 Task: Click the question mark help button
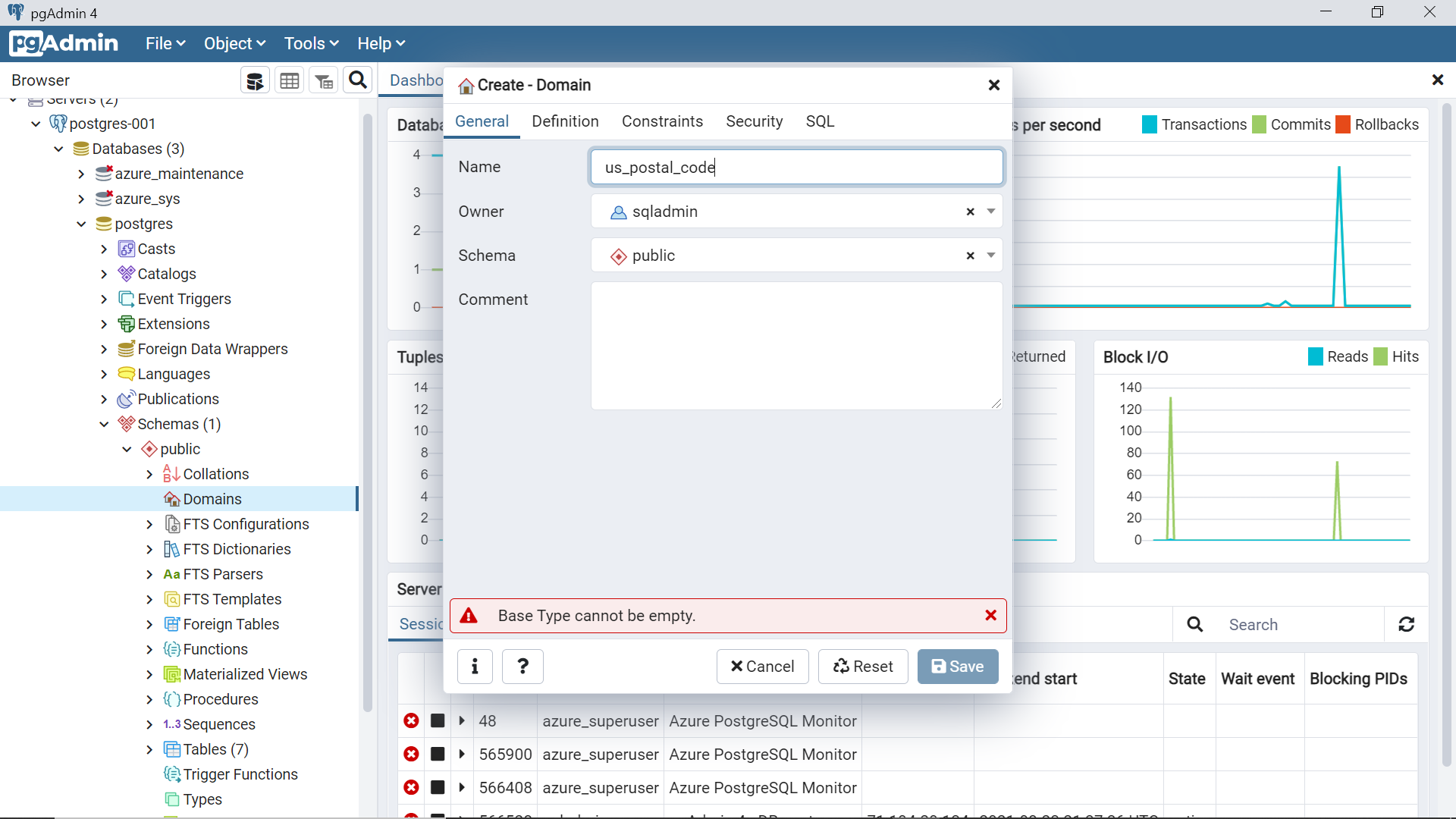522,667
